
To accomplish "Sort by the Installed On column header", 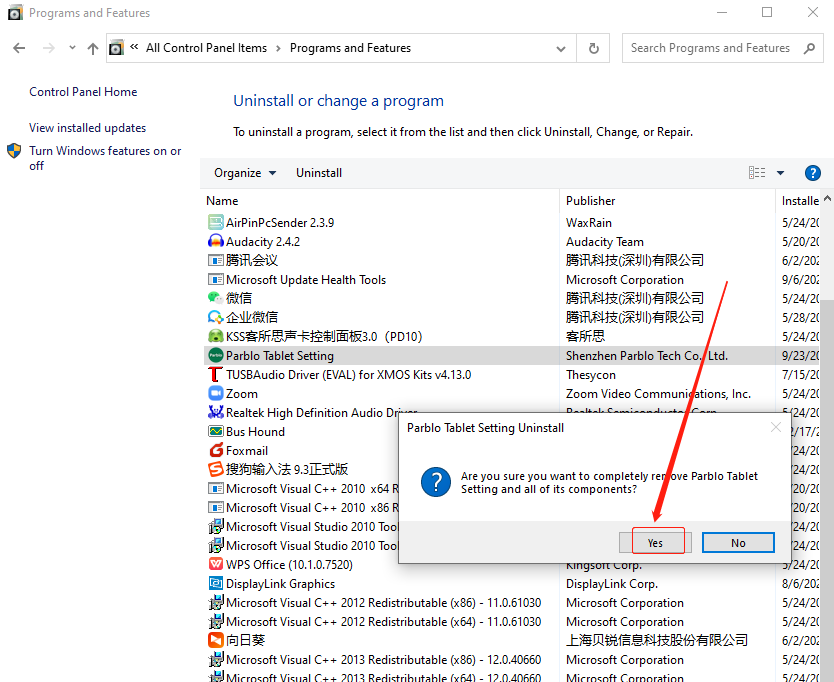I will pyautogui.click(x=799, y=201).
